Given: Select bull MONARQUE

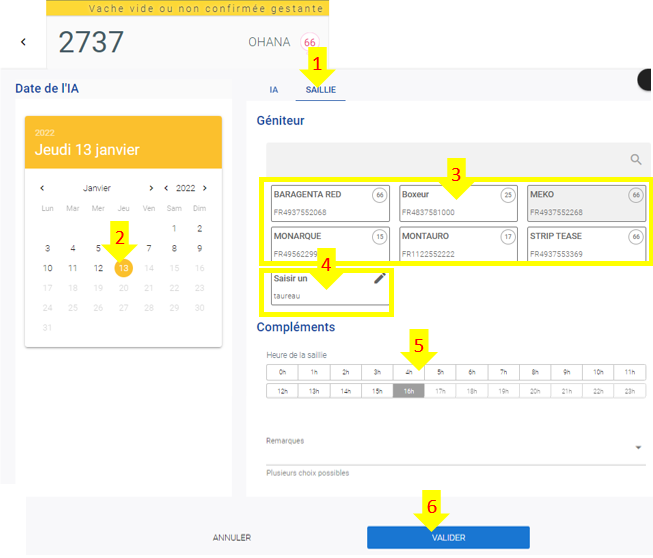Looking at the screenshot, I should [x=330, y=244].
